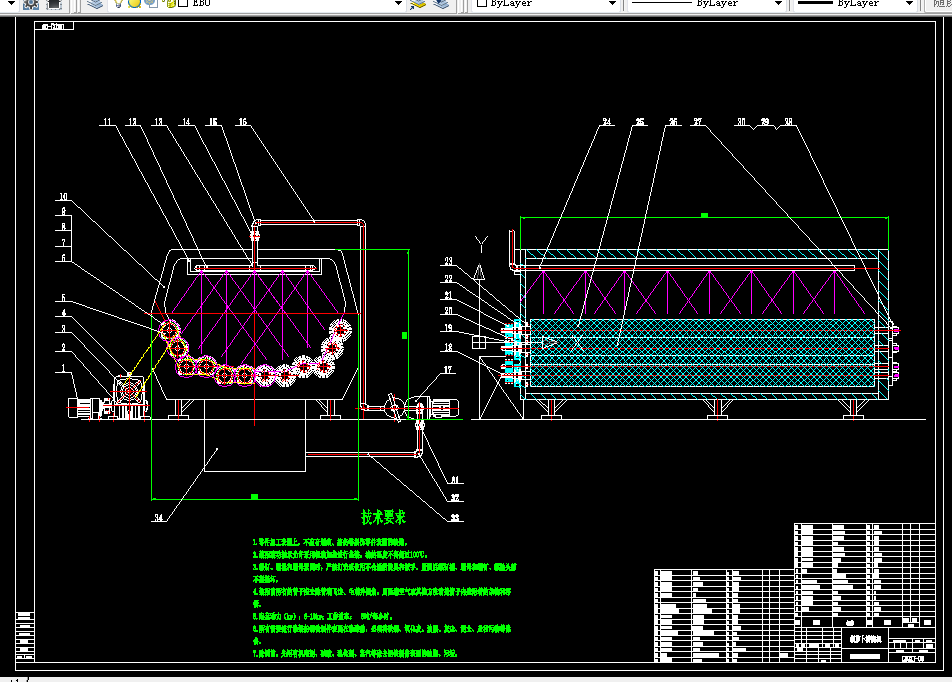
Task: Select part callout number 34
Action: coord(158,518)
